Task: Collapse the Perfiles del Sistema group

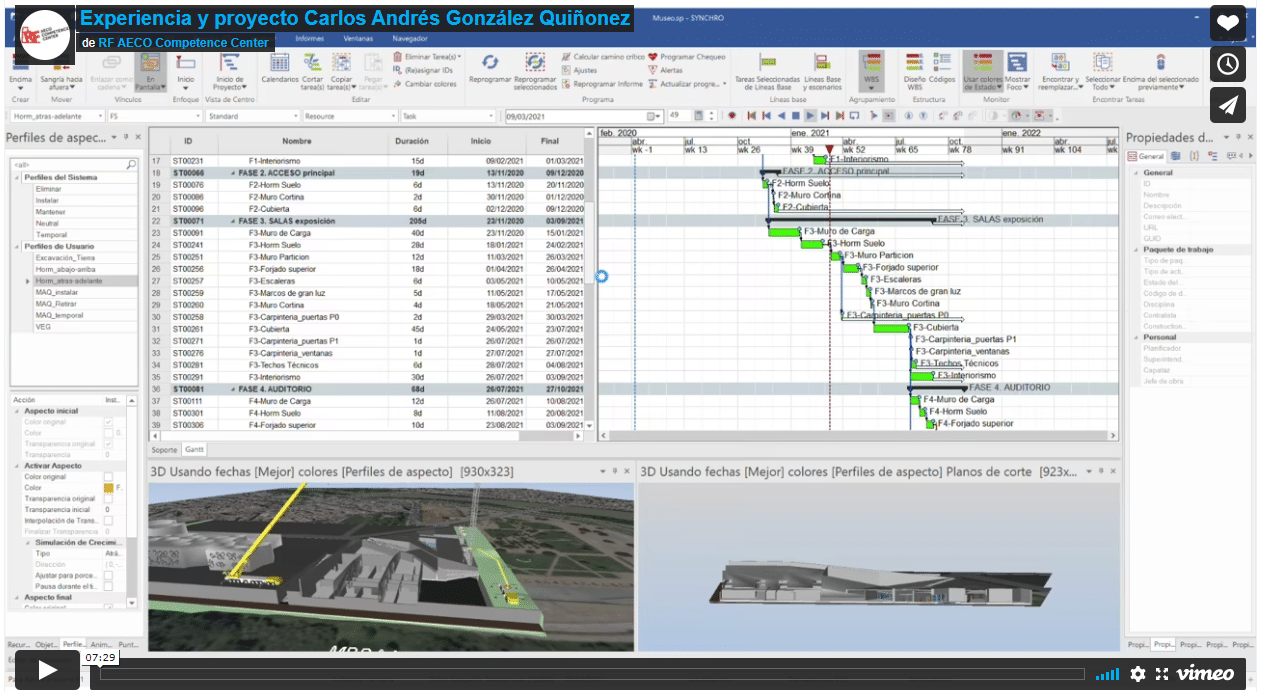Action: (x=16, y=177)
